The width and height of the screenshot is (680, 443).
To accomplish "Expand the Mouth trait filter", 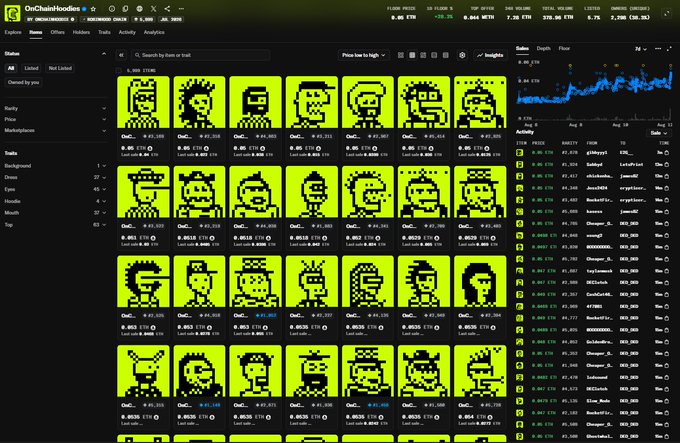I will click(55, 213).
